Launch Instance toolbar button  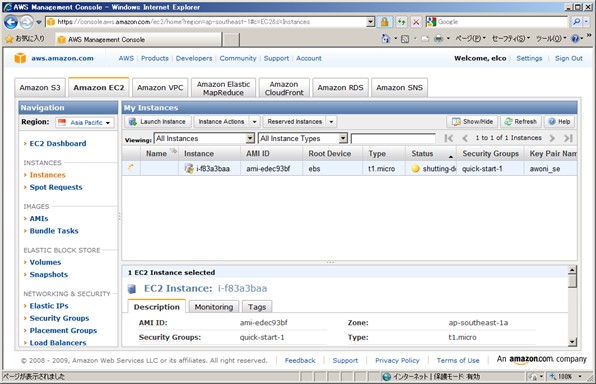(157, 122)
